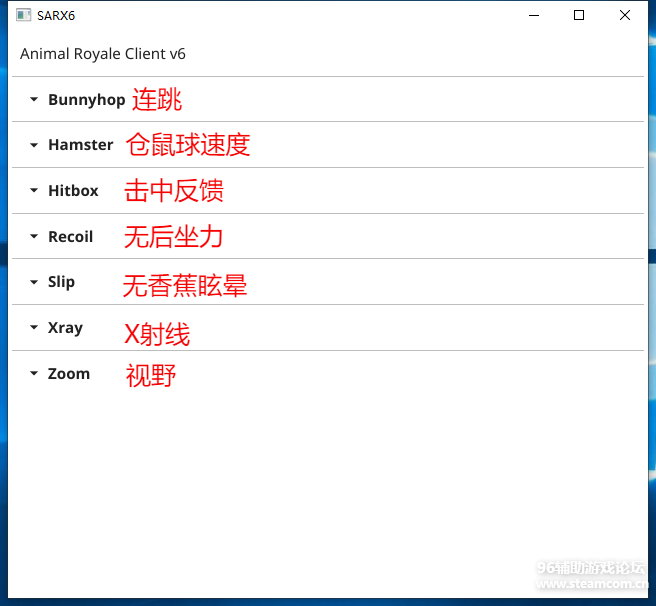Close the SARX6 window
Viewport: 656px width, 606px height.
point(625,15)
